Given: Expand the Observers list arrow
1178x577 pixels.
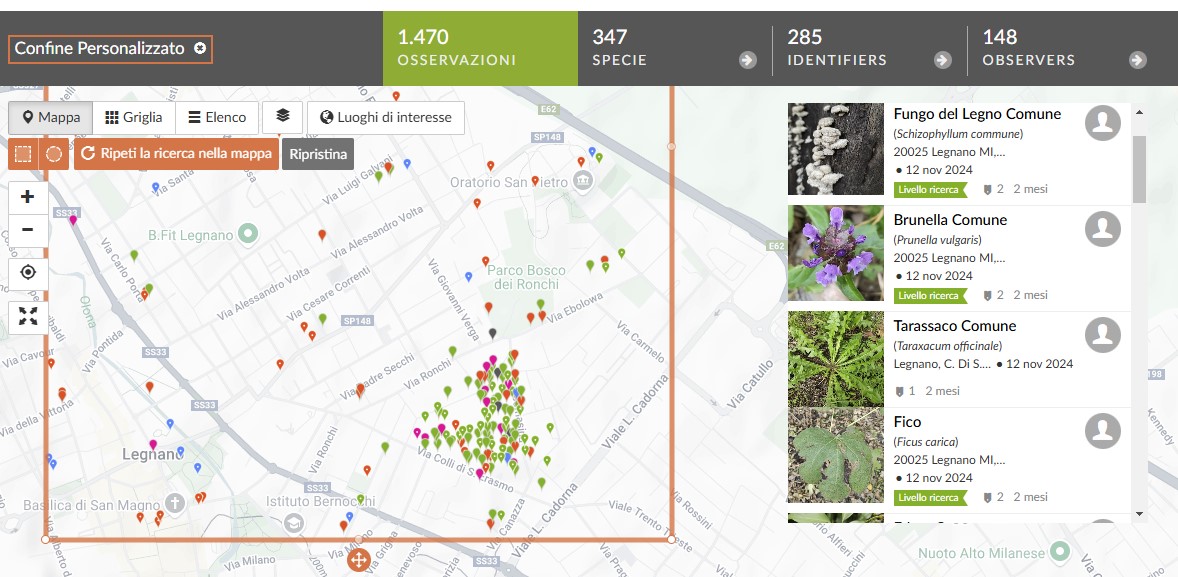Looking at the screenshot, I should [x=1137, y=60].
